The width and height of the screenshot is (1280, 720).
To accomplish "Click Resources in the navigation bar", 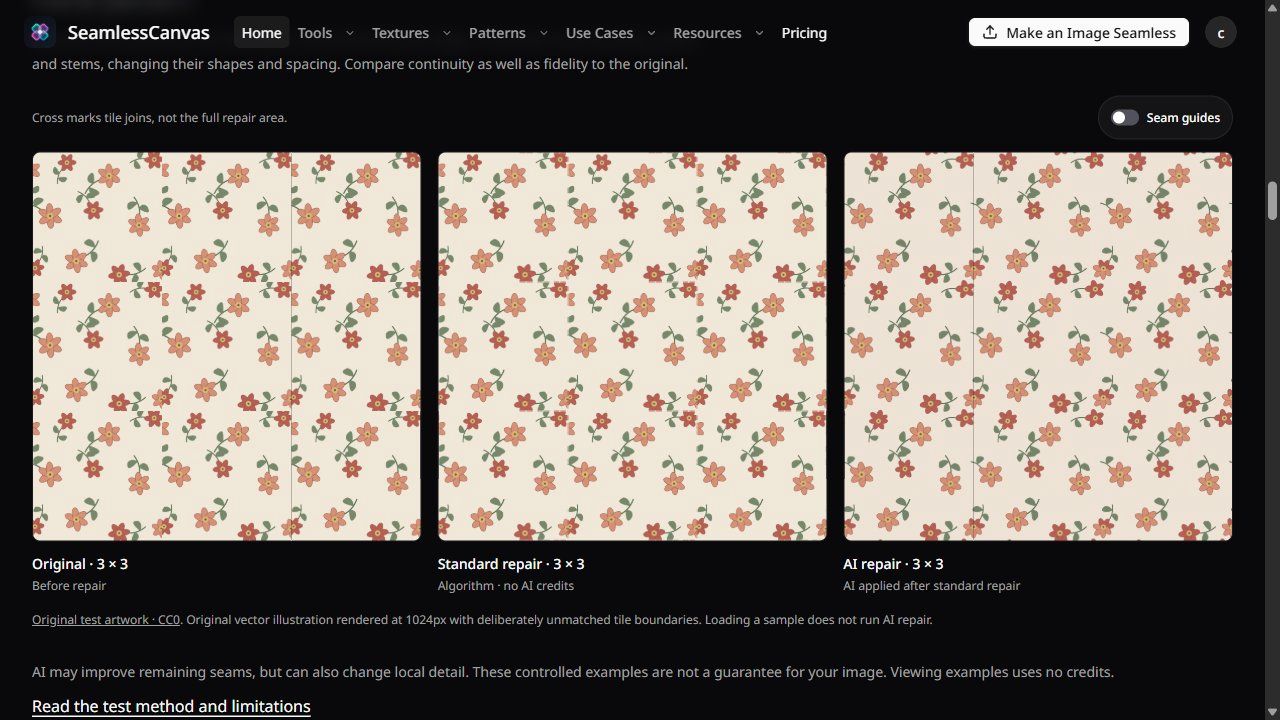I will 707,32.
